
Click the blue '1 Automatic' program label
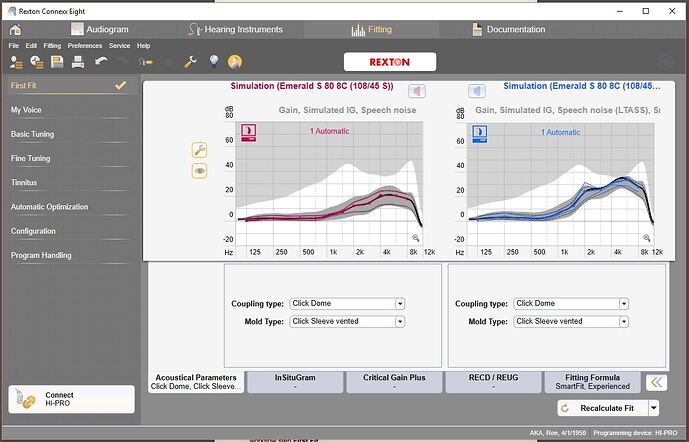coord(560,132)
